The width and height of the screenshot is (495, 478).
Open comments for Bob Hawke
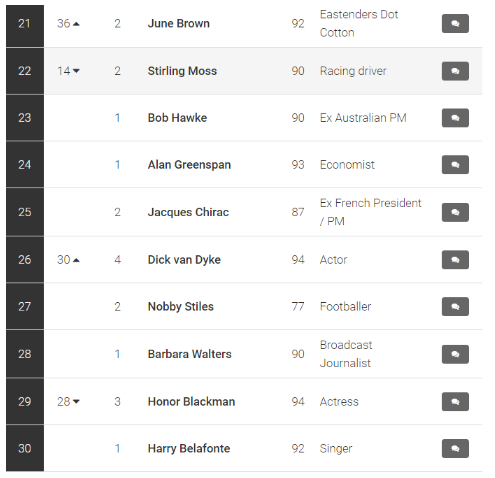(x=455, y=118)
